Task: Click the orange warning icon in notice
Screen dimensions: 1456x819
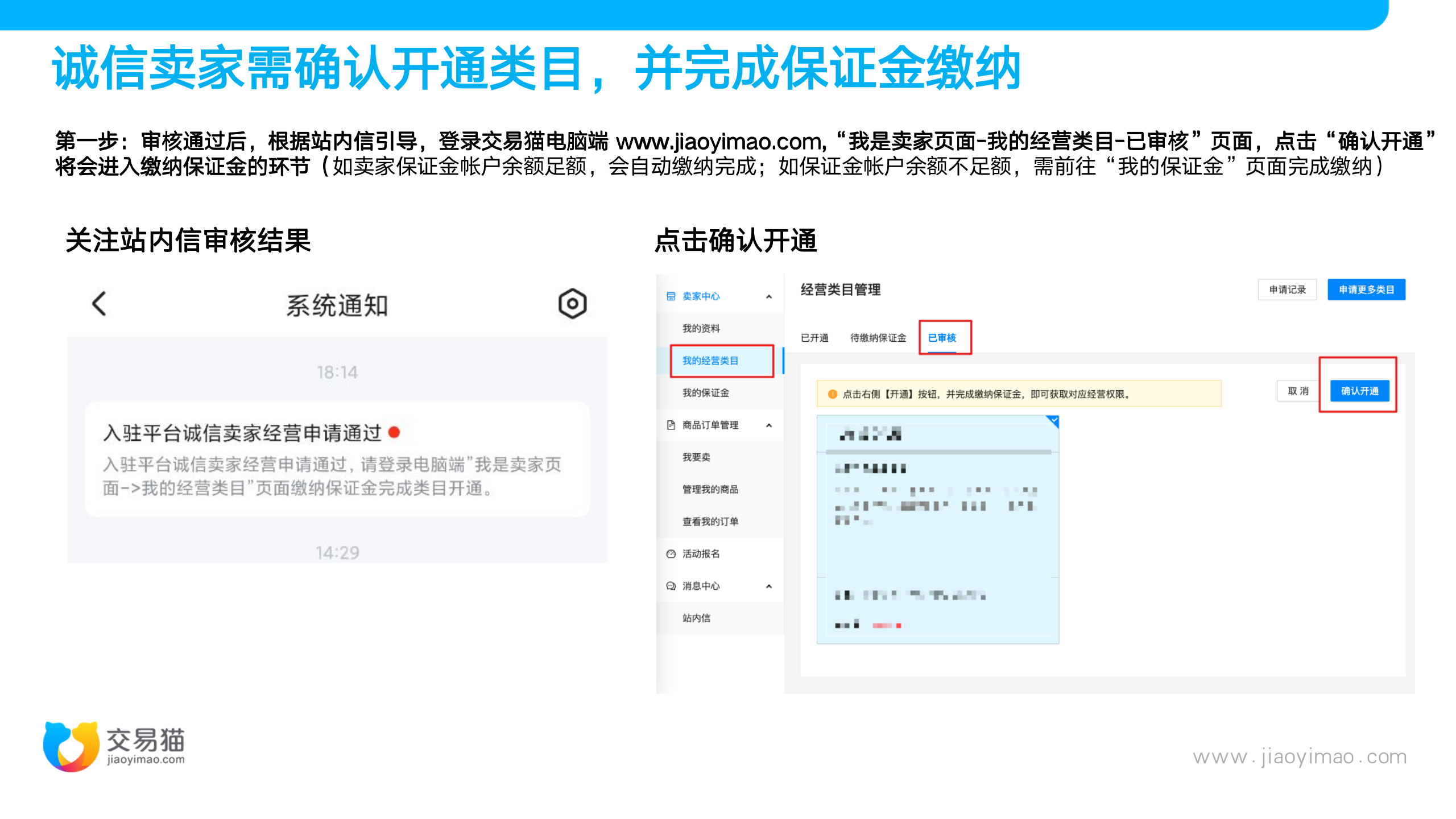Action: (x=832, y=394)
